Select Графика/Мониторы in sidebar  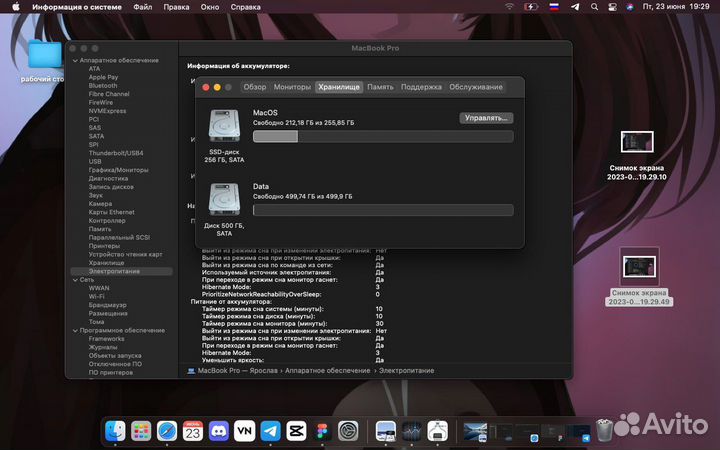tap(118, 170)
